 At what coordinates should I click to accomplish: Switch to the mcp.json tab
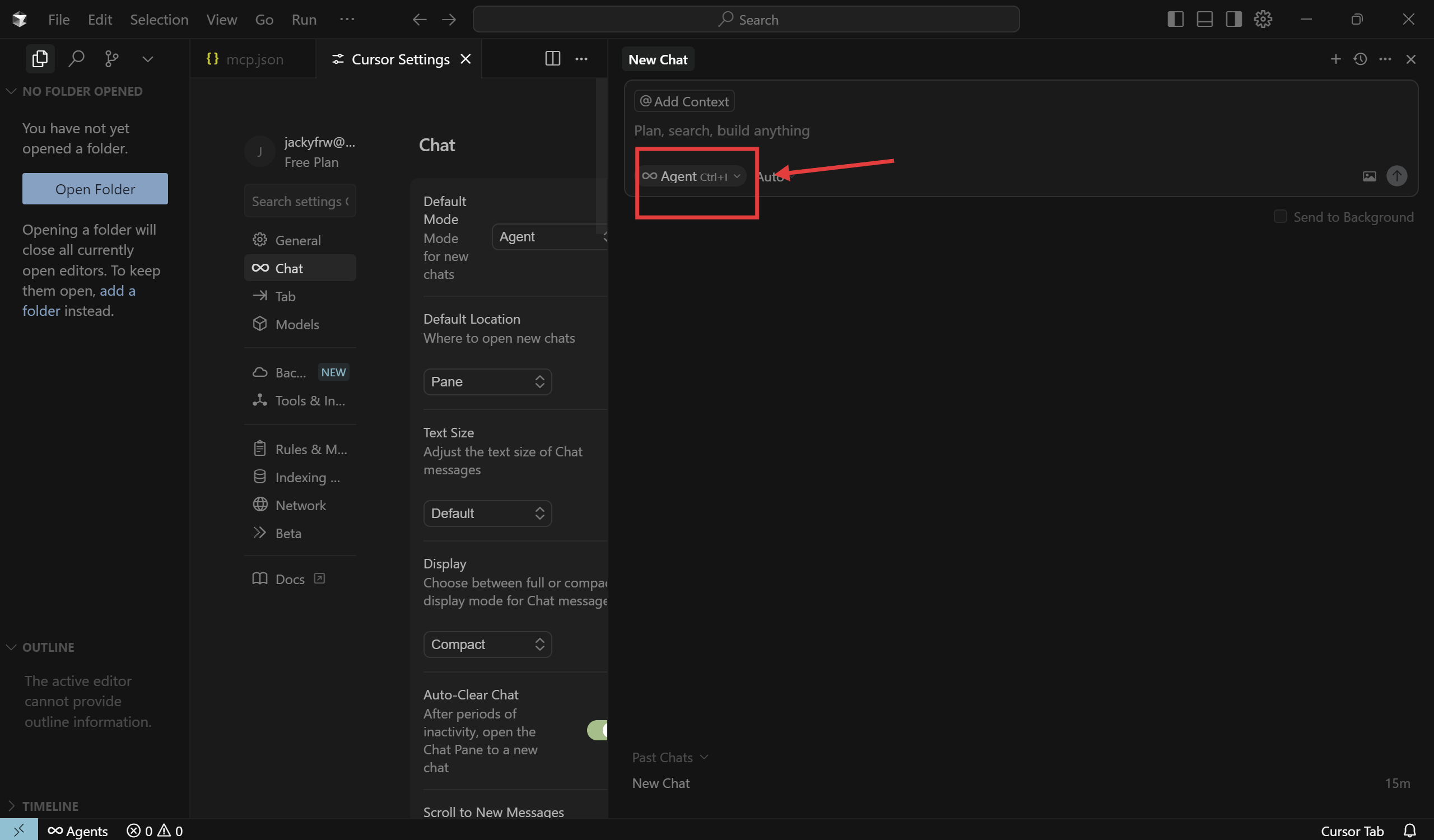click(x=253, y=59)
